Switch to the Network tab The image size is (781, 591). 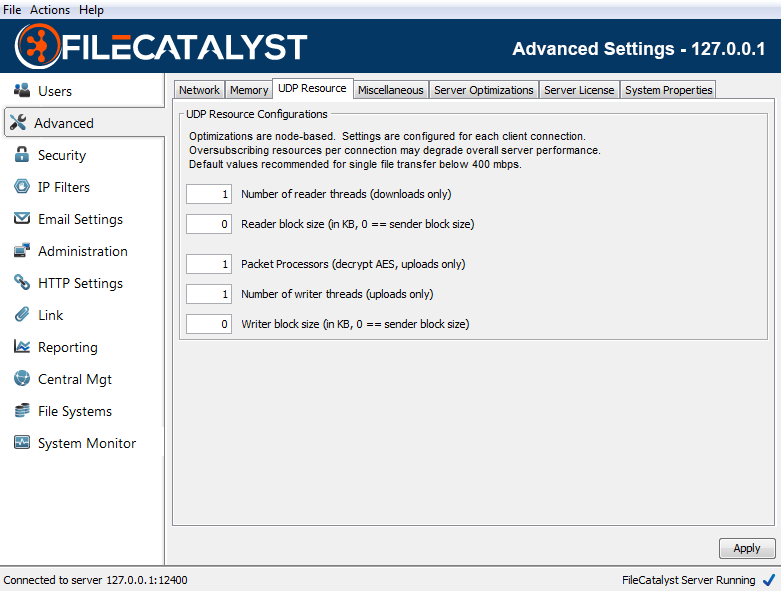(x=199, y=90)
